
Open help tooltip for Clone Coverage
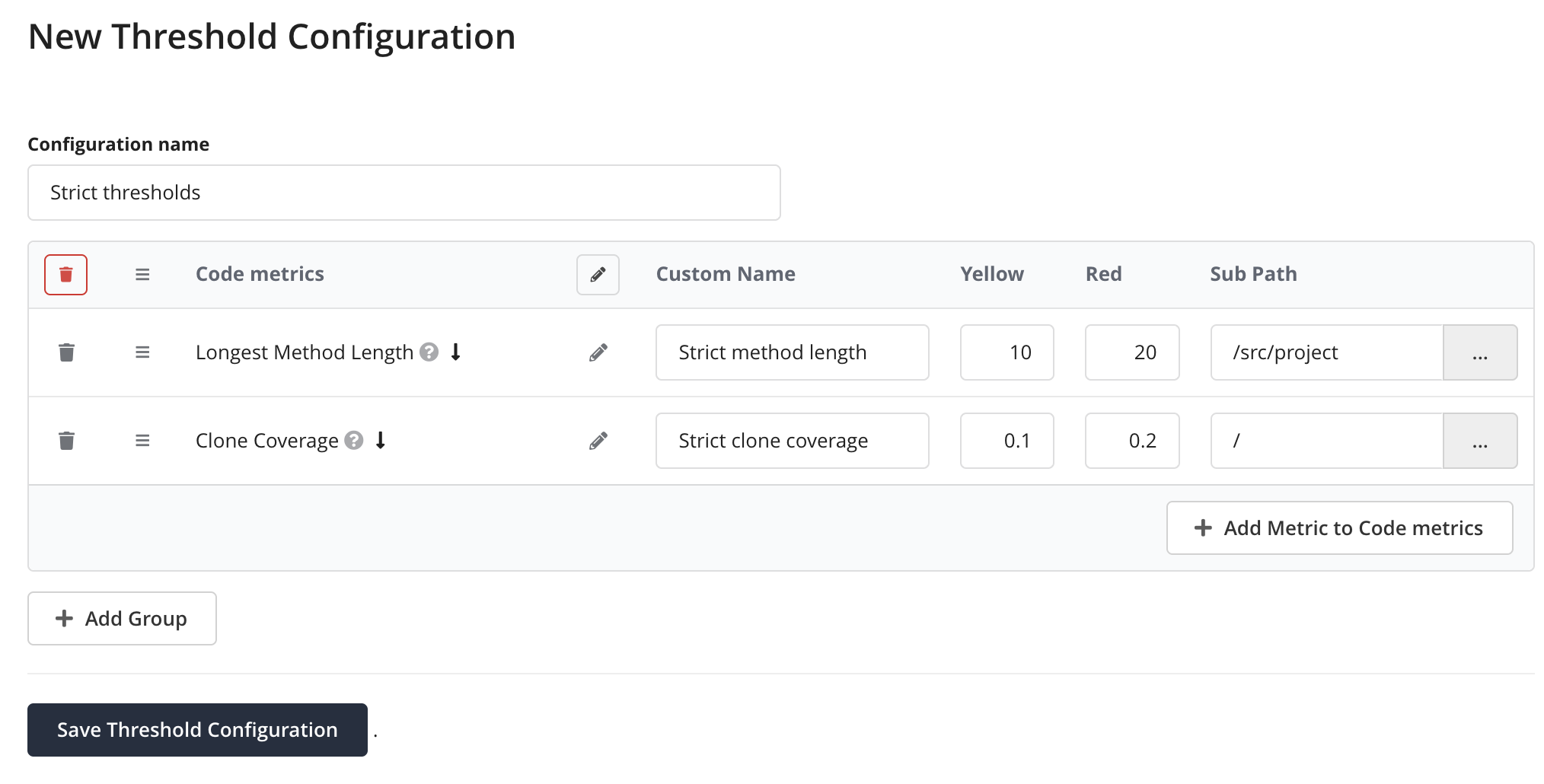point(354,440)
